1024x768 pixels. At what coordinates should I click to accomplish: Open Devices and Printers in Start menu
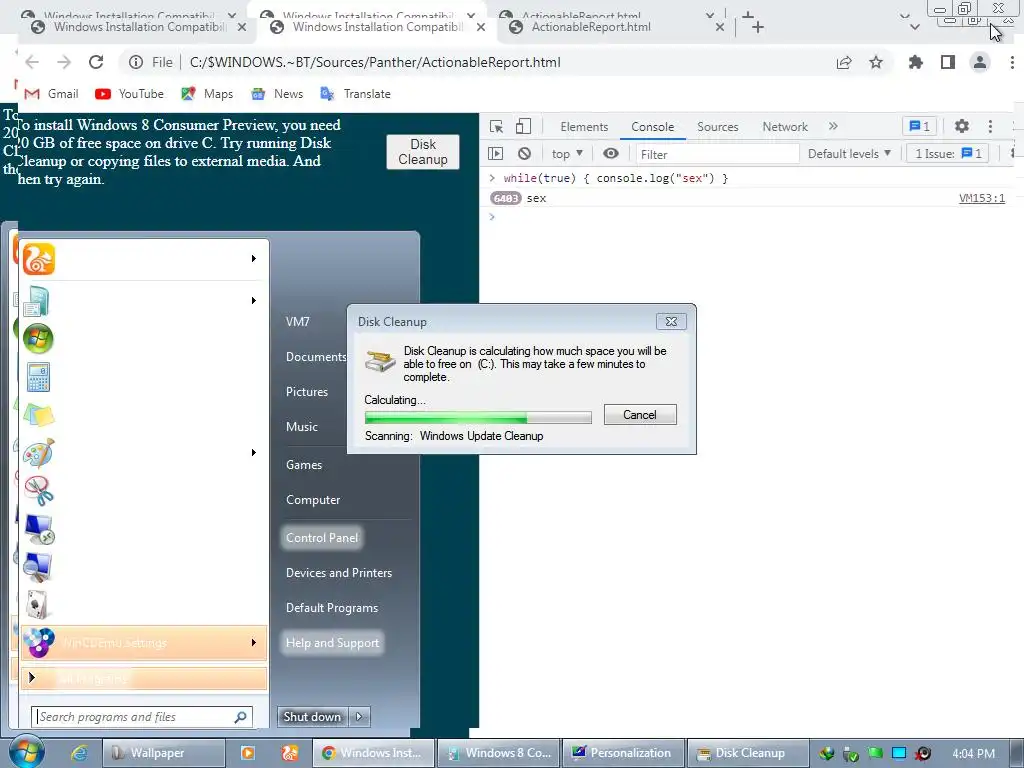pyautogui.click(x=339, y=573)
